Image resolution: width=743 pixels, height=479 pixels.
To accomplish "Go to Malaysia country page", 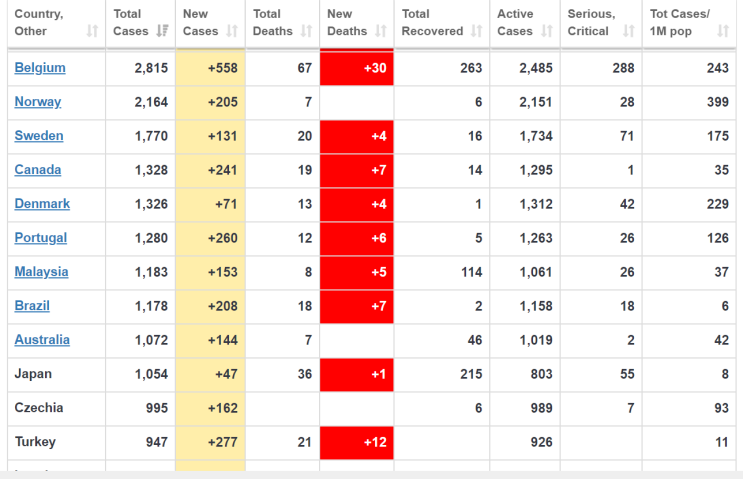I will click(41, 272).
